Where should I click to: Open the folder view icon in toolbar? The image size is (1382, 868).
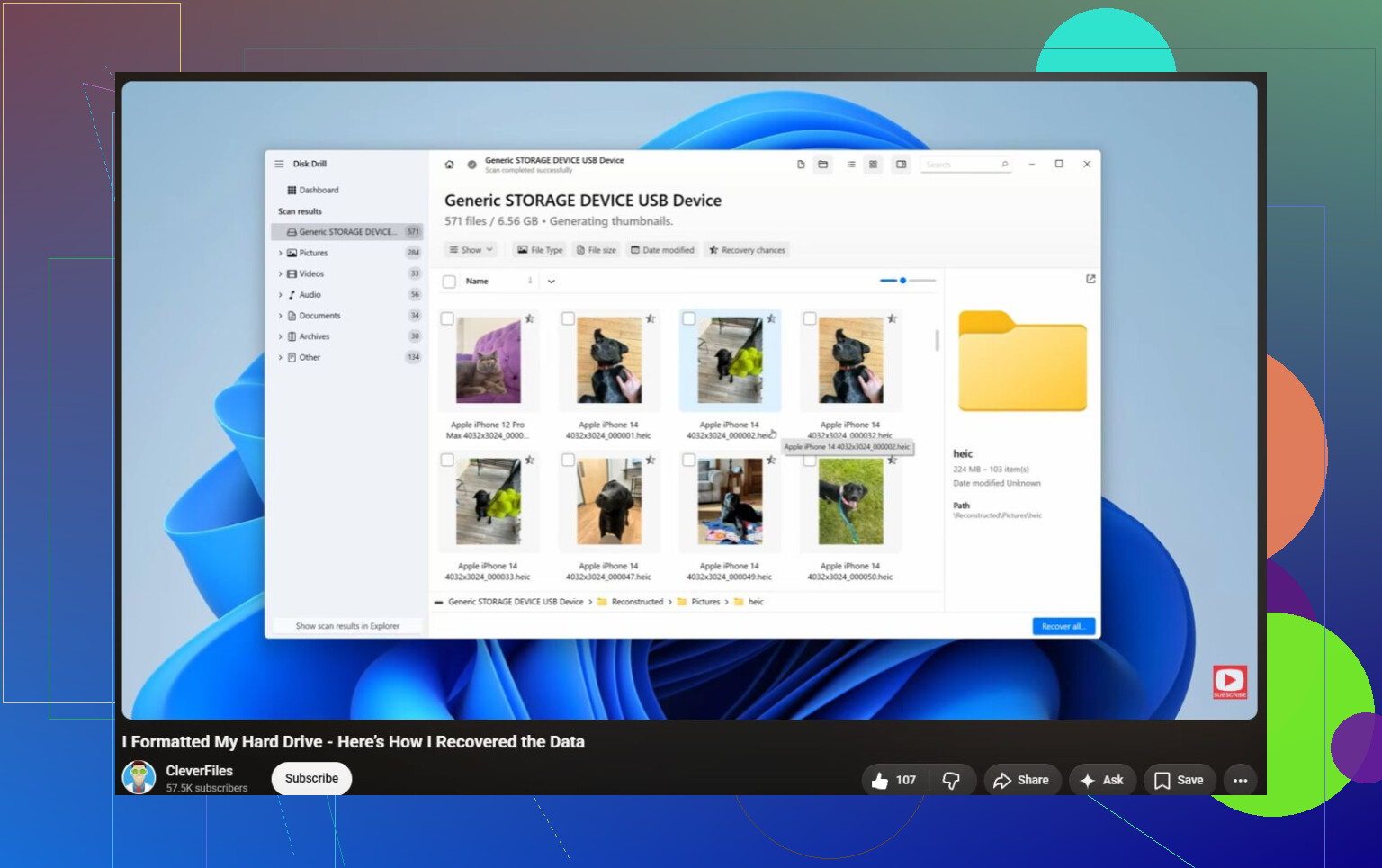click(x=822, y=165)
